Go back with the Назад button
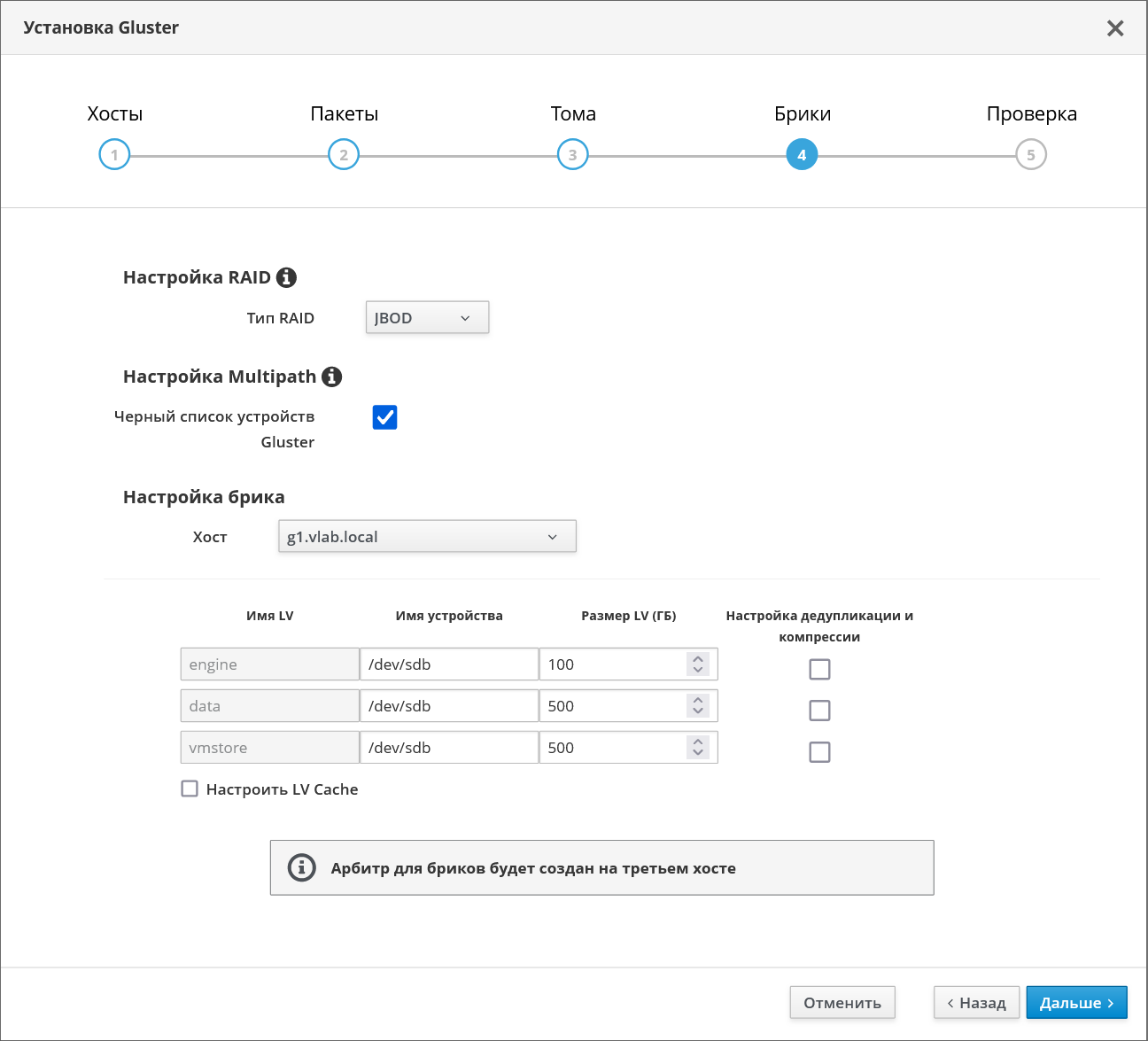 [x=977, y=1003]
